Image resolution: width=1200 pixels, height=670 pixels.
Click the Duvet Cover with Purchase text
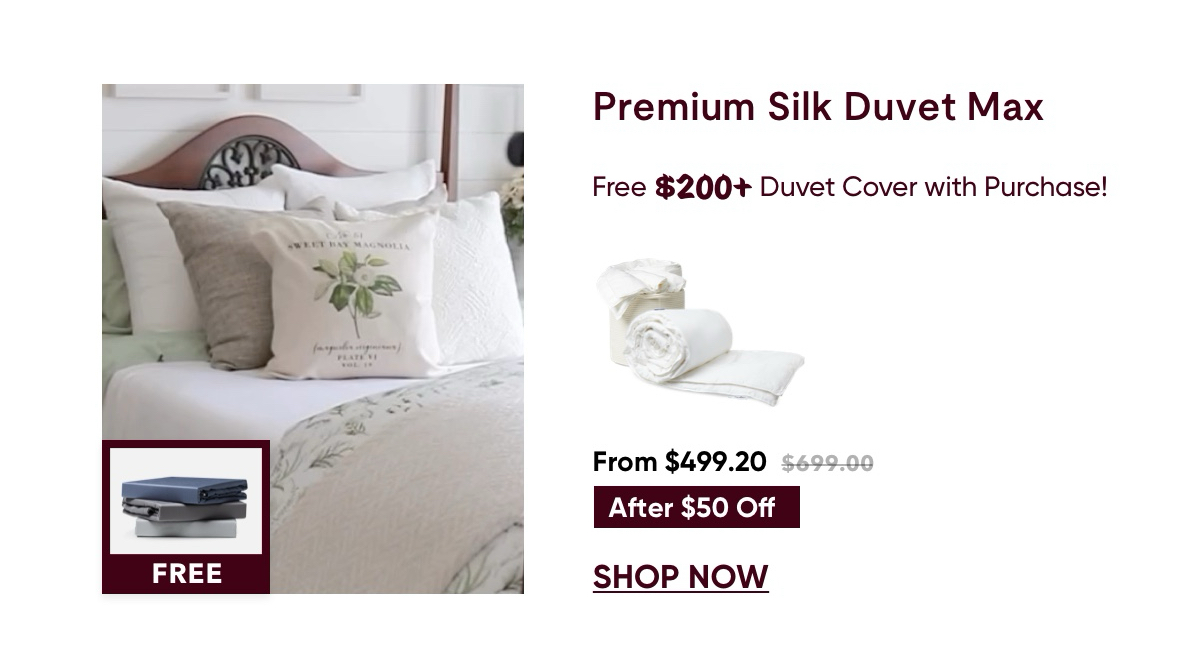(x=933, y=187)
